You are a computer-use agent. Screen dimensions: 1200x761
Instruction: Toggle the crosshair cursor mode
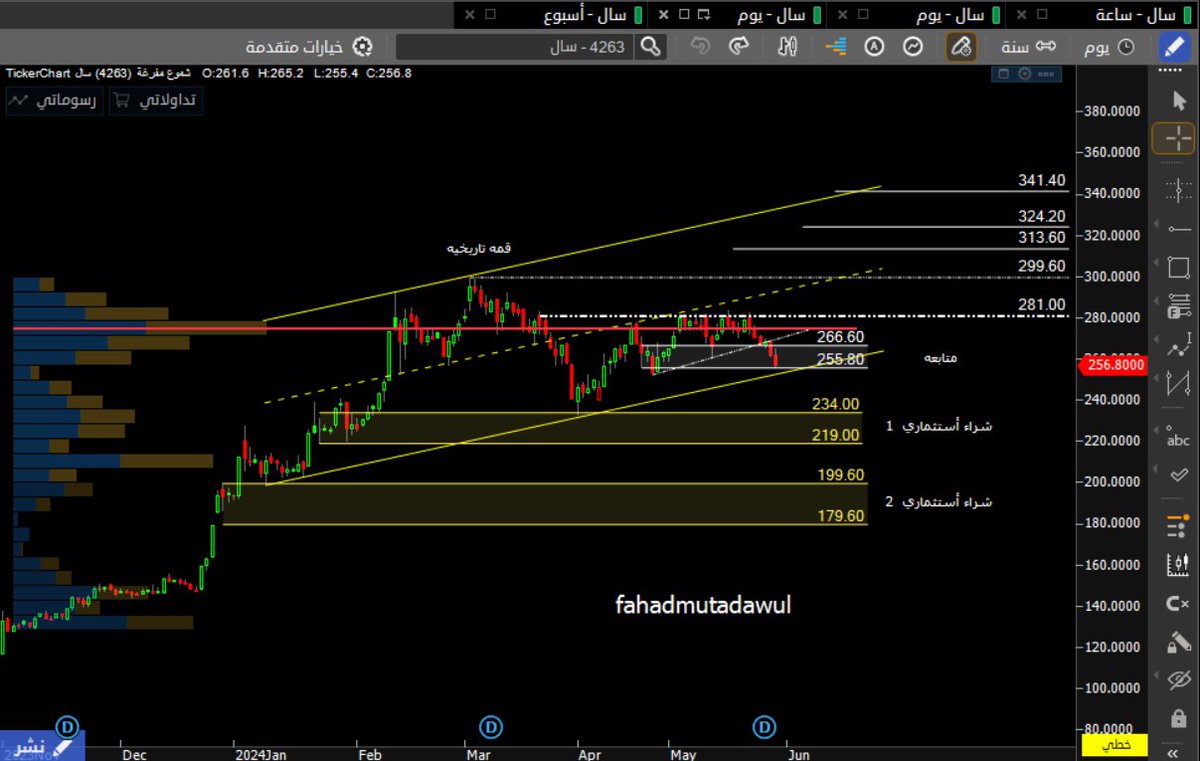coord(1172,139)
